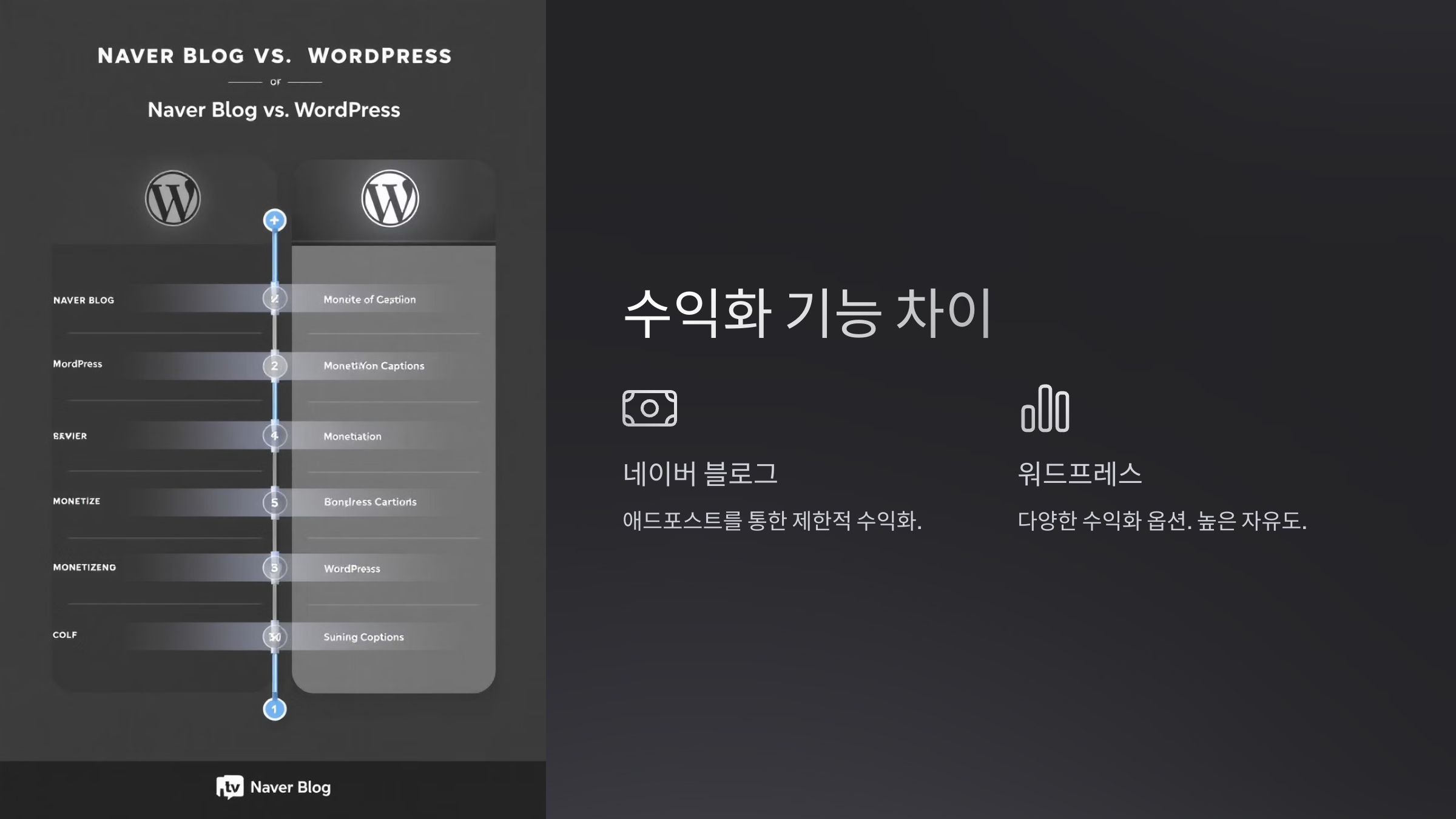This screenshot has height=819, width=1456.
Task: Click the timeline node beside Monoite of Caption
Action: pos(275,298)
